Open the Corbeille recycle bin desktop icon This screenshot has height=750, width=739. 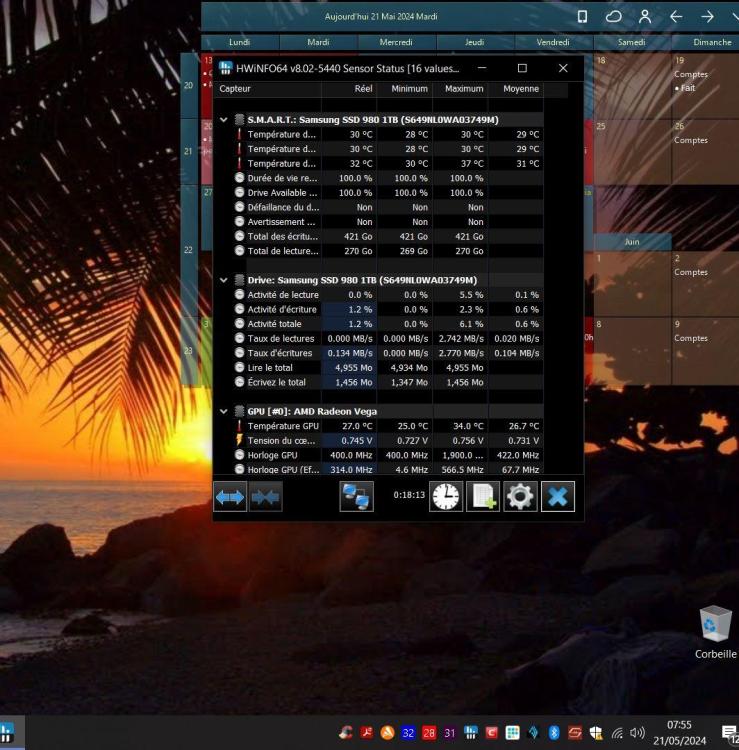click(715, 632)
